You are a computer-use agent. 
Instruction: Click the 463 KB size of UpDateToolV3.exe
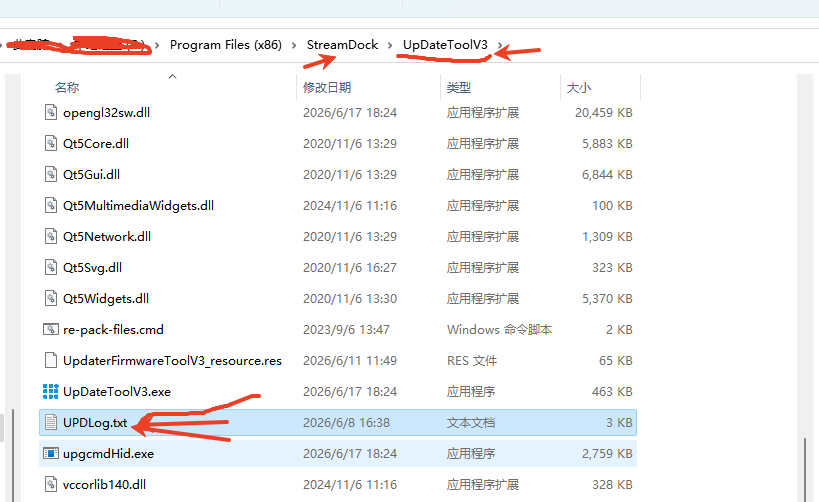[x=612, y=392]
